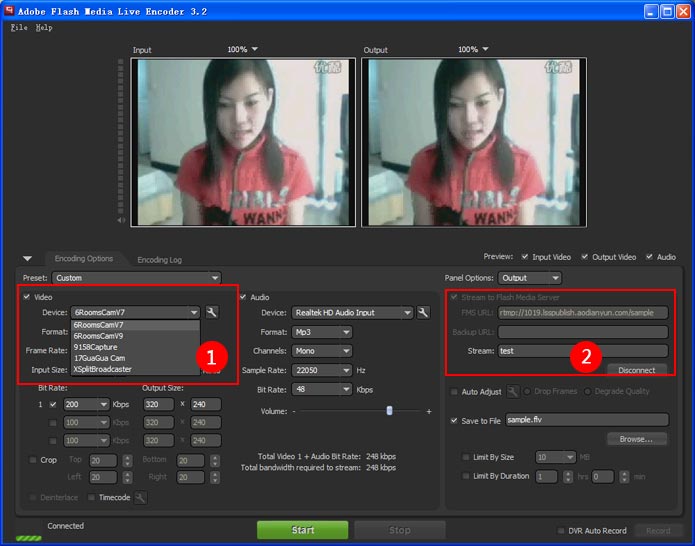Screen dimensions: 695x546
Task: Click the Disconnect button
Action: 636,370
